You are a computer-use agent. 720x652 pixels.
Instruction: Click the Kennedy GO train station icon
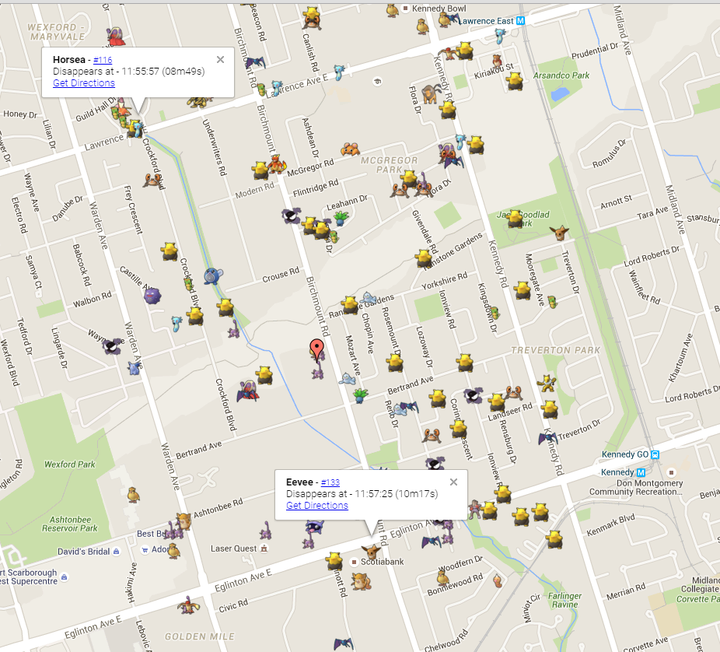[x=655, y=455]
